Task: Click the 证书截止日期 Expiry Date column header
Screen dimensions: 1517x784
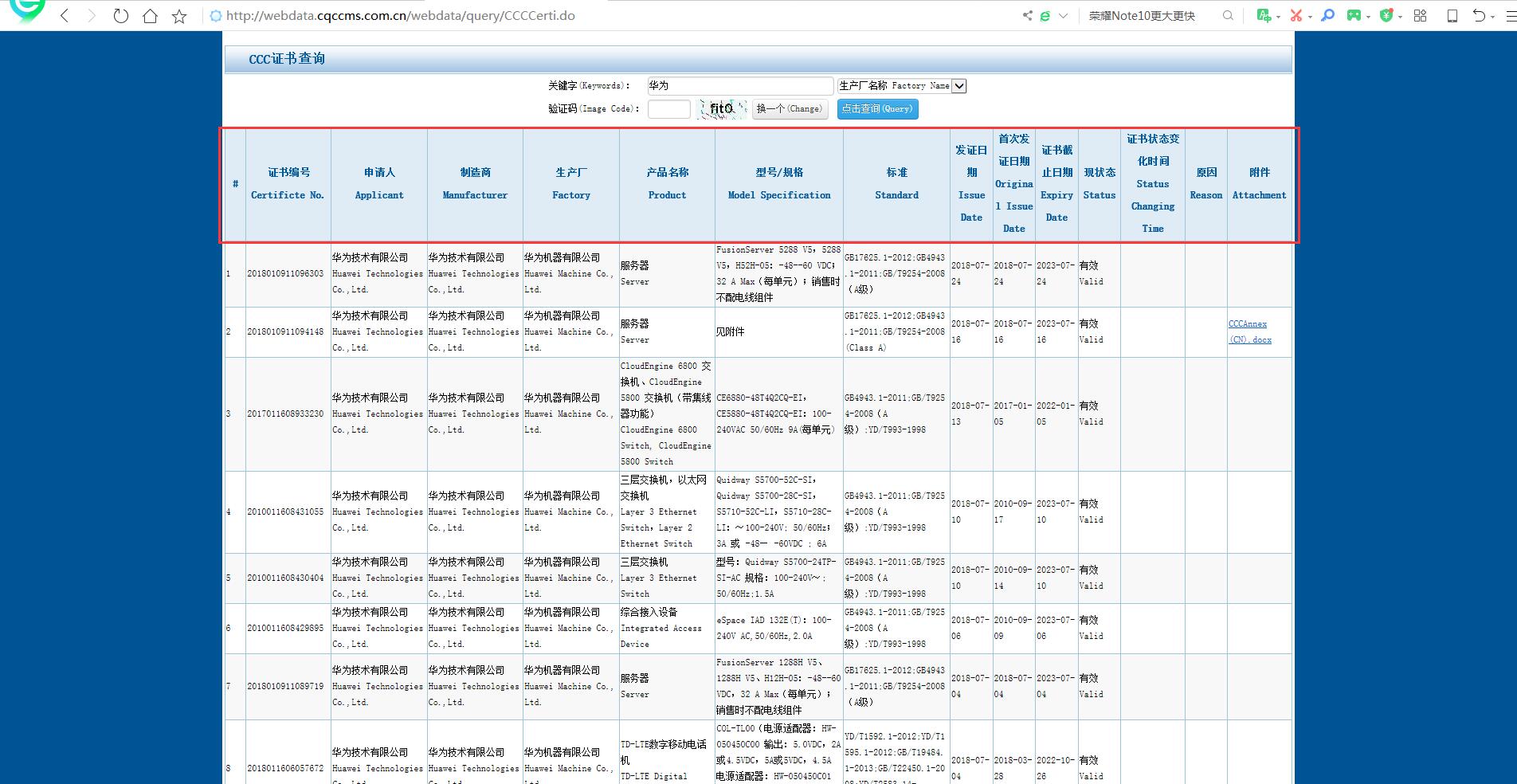Action: (1056, 184)
